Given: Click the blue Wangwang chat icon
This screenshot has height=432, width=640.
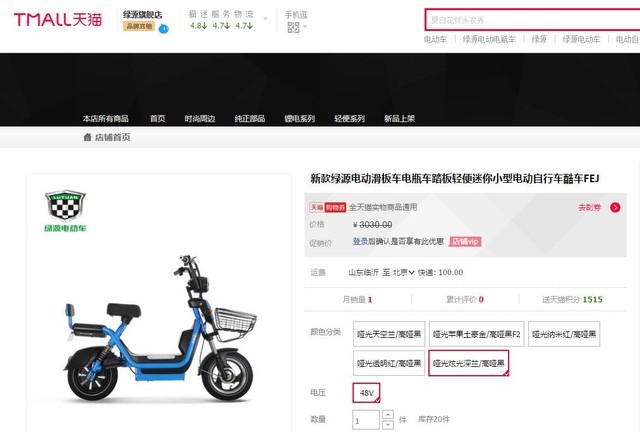Looking at the screenshot, I should point(163,29).
